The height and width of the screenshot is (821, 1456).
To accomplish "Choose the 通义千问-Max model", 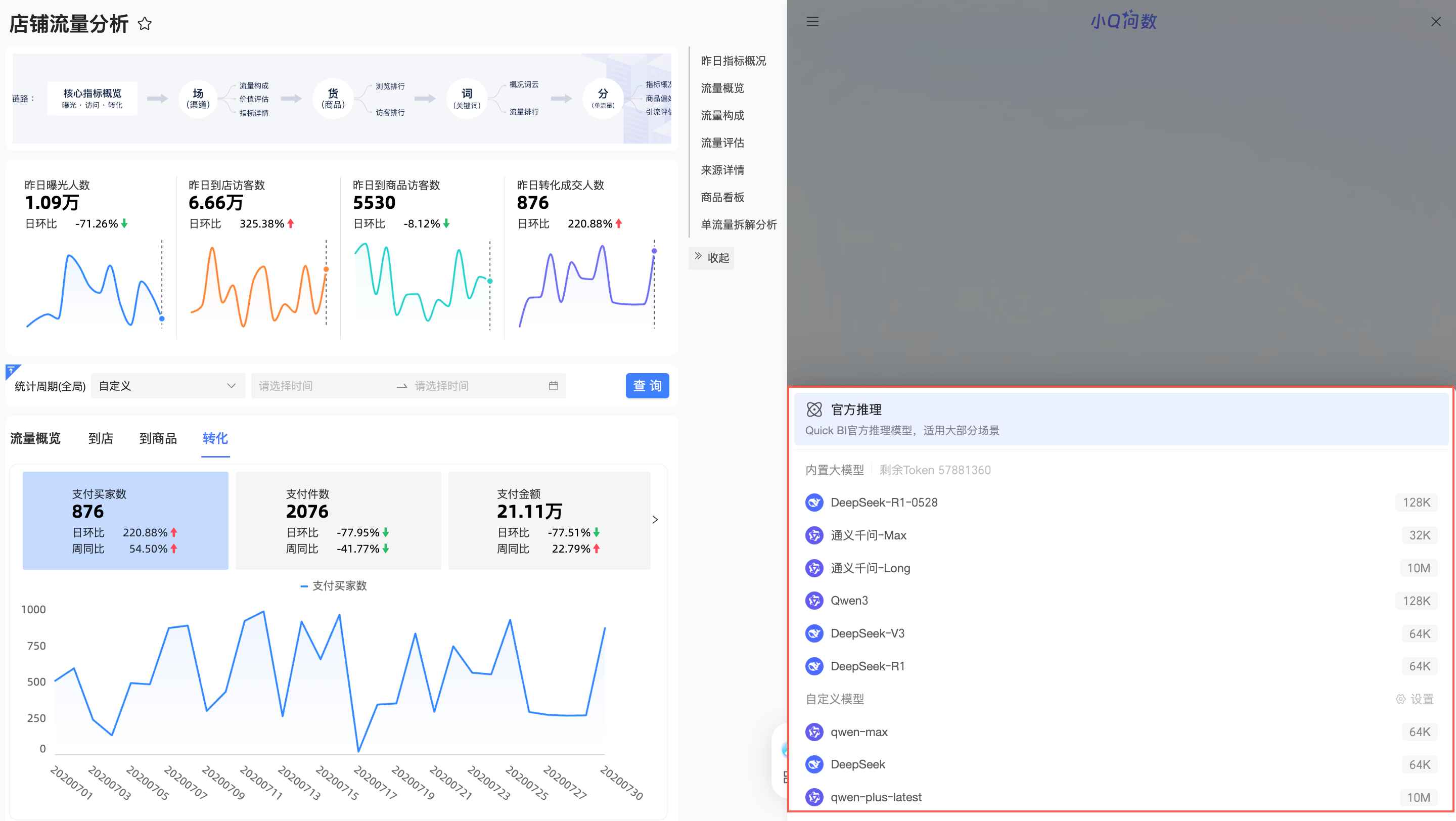I will [868, 535].
